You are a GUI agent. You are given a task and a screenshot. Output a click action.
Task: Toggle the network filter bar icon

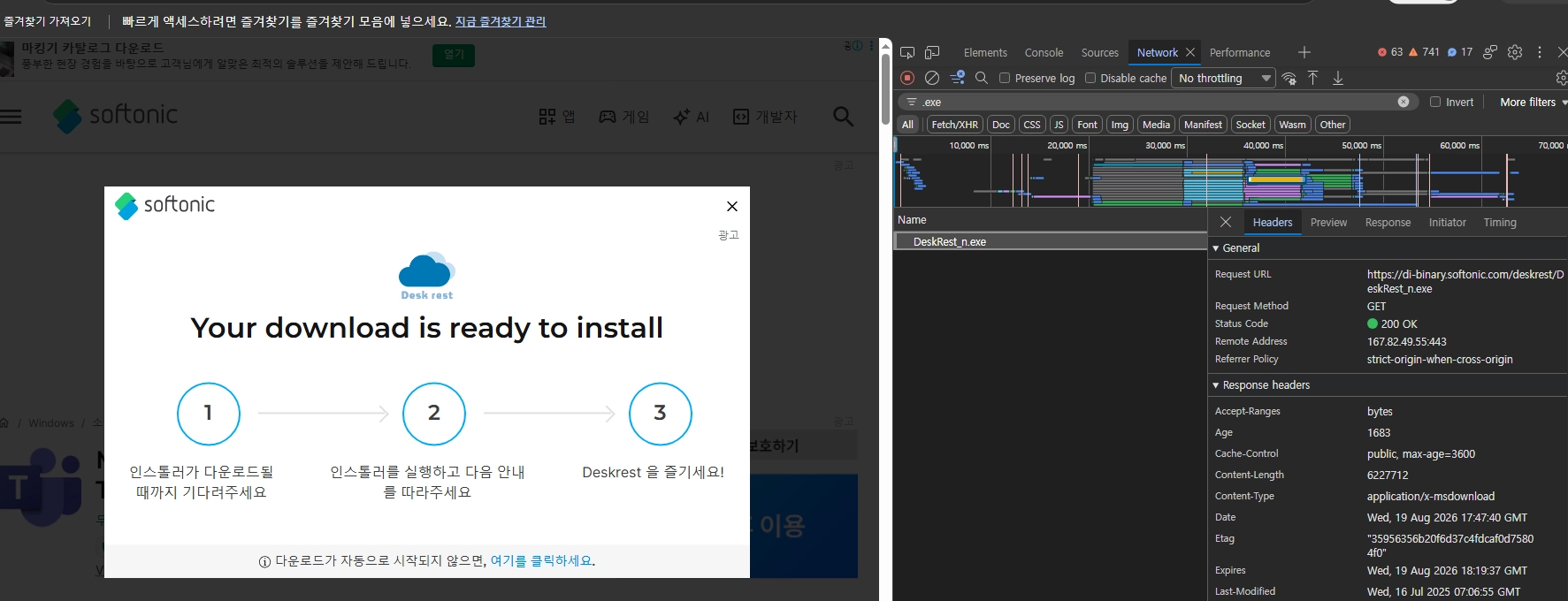pos(957,78)
